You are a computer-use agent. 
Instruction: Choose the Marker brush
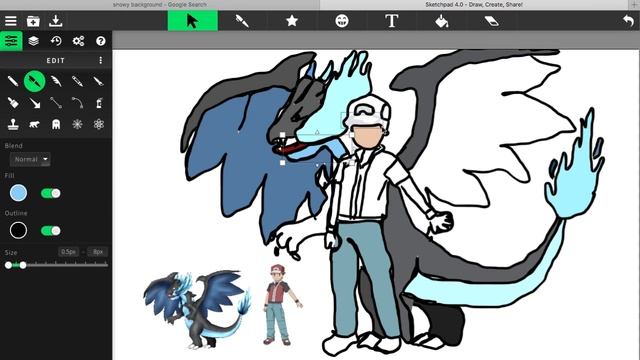click(x=98, y=81)
